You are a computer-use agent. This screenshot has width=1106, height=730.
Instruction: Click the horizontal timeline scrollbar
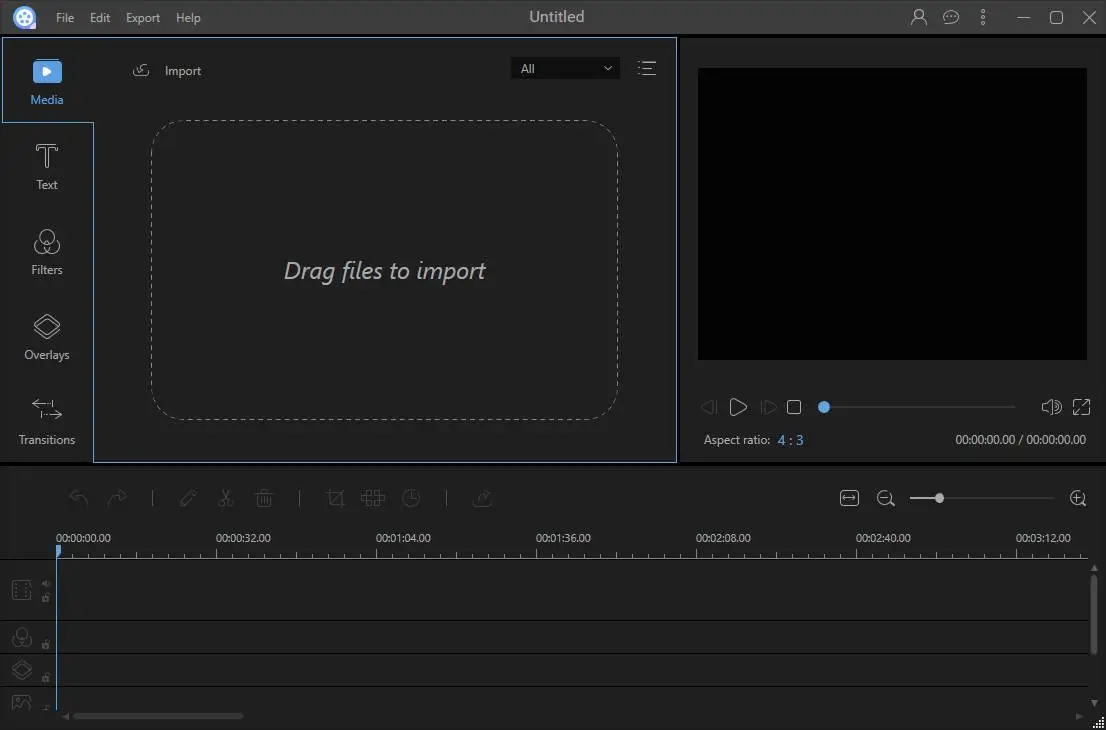click(x=158, y=716)
